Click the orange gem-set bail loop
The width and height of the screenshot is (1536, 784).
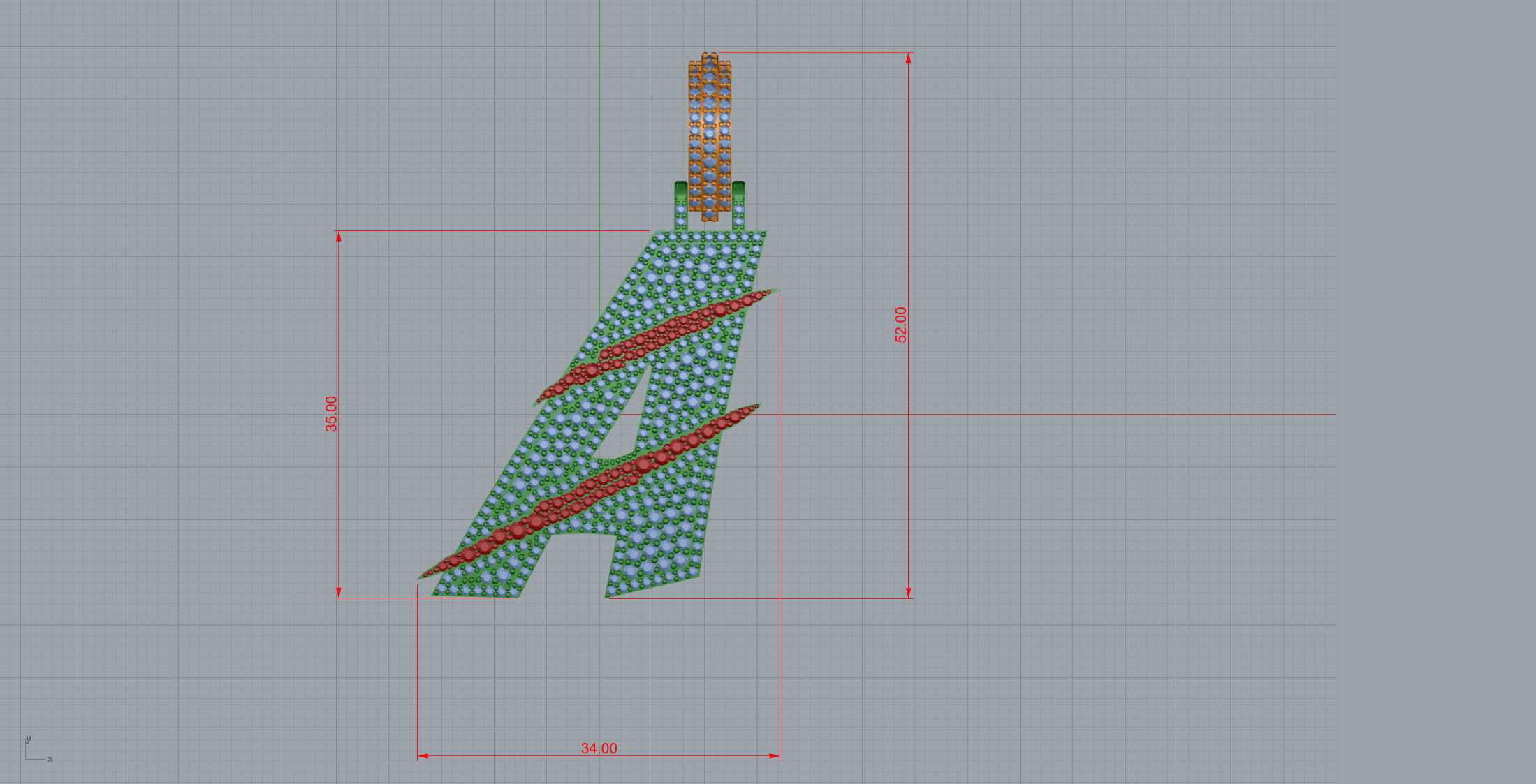(x=710, y=136)
